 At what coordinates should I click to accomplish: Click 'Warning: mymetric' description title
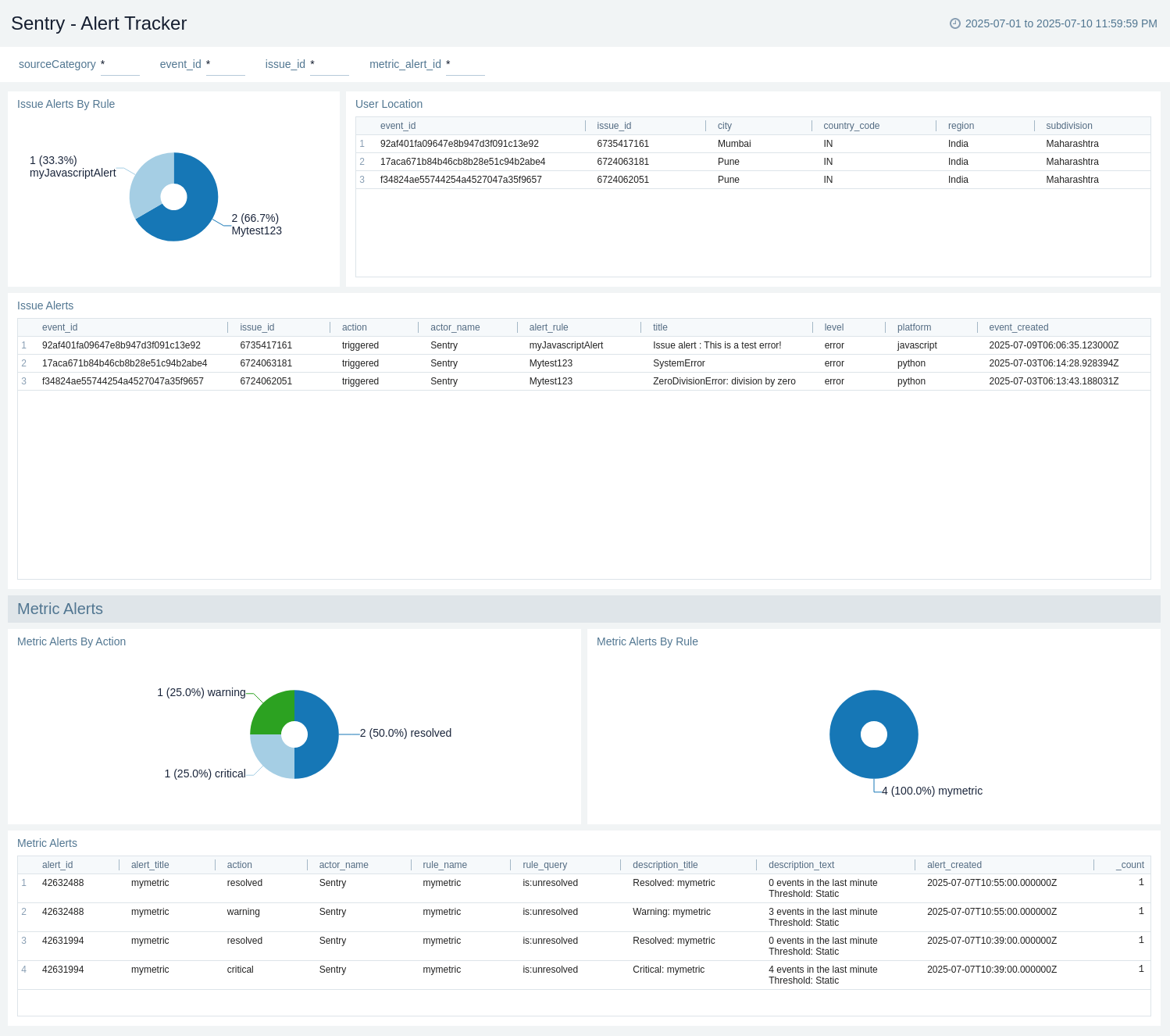pos(672,912)
